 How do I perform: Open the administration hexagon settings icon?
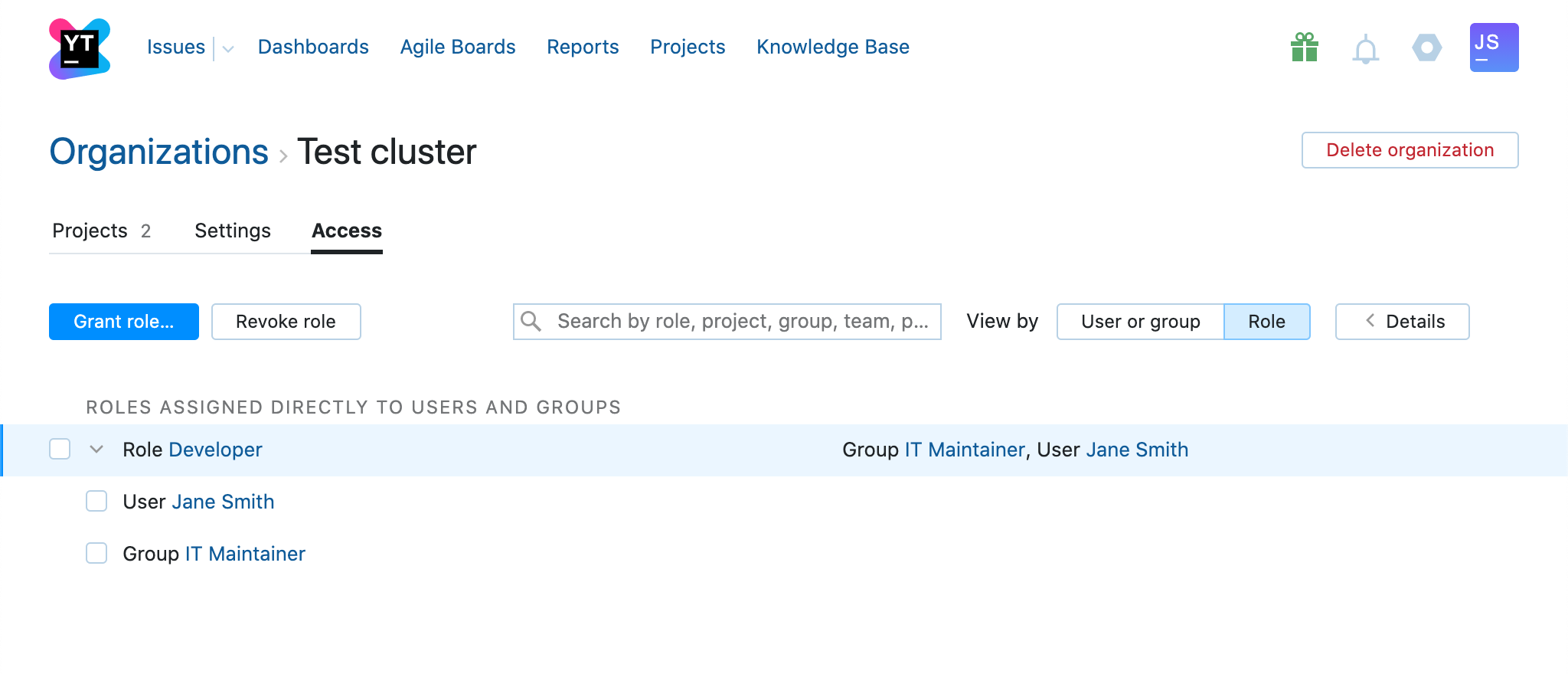pos(1426,47)
